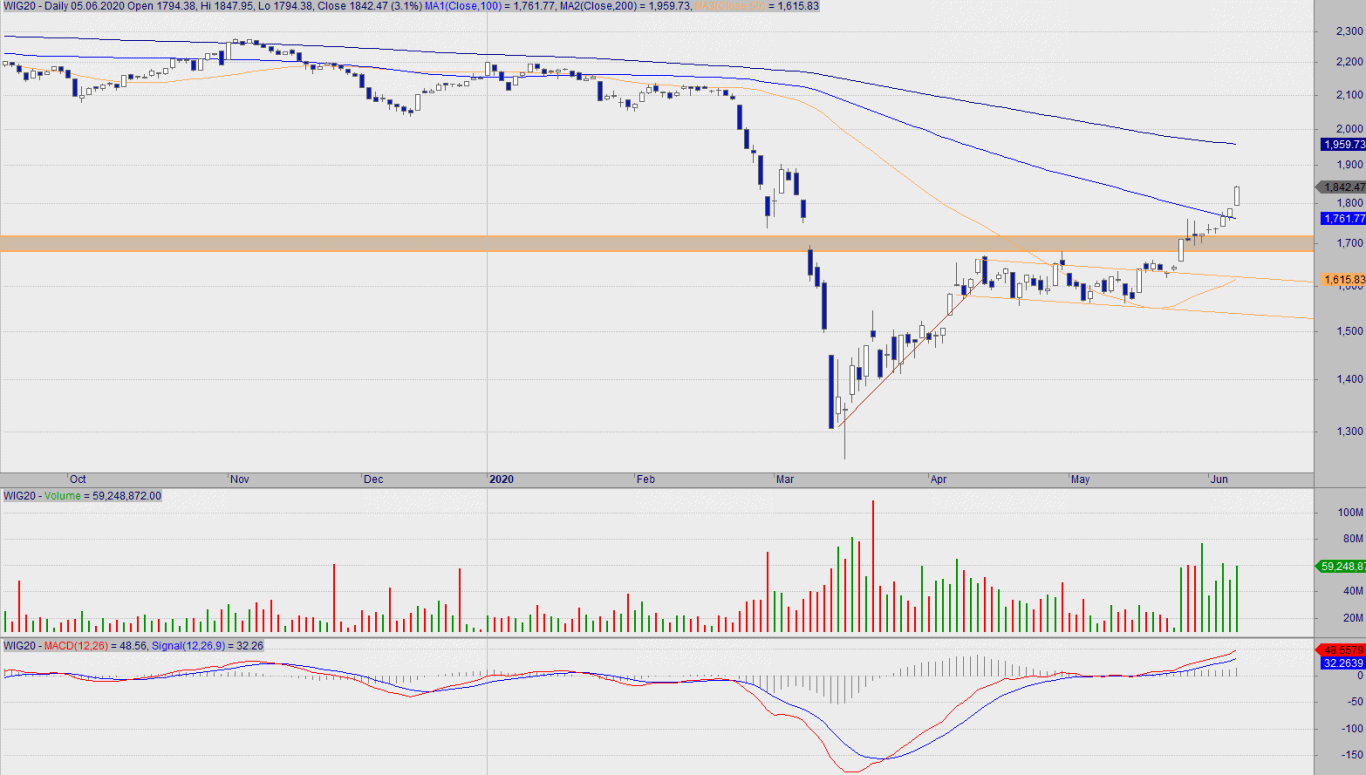Image resolution: width=1366 pixels, height=775 pixels.
Task: Click the 2020 year label on time axis
Action: click(500, 479)
